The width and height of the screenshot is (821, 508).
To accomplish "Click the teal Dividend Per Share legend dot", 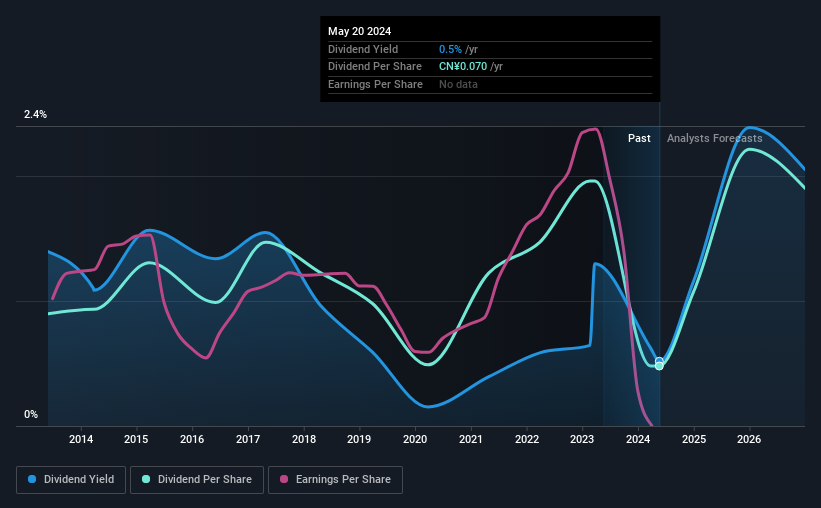I will point(146,479).
